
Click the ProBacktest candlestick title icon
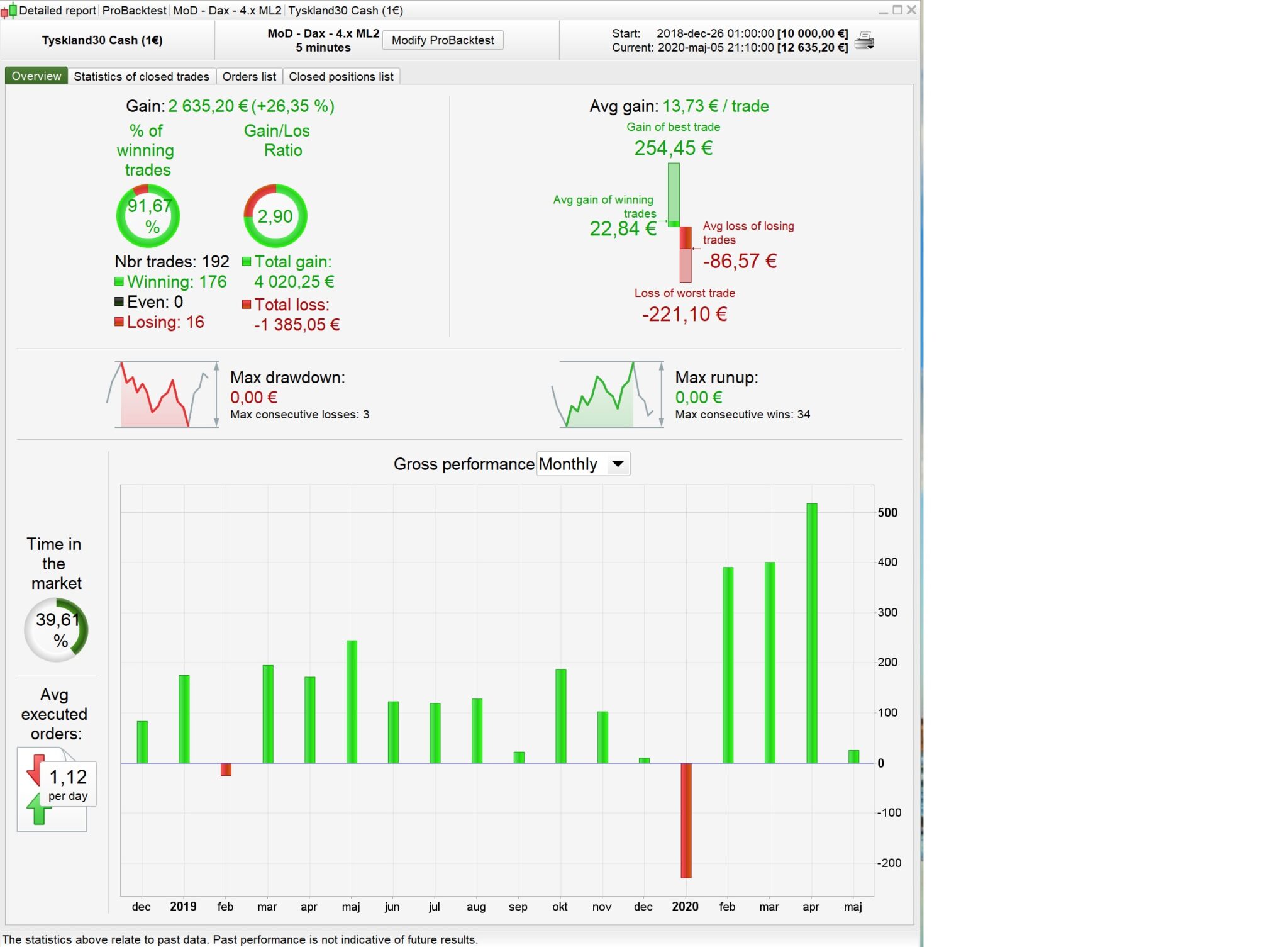(x=8, y=11)
